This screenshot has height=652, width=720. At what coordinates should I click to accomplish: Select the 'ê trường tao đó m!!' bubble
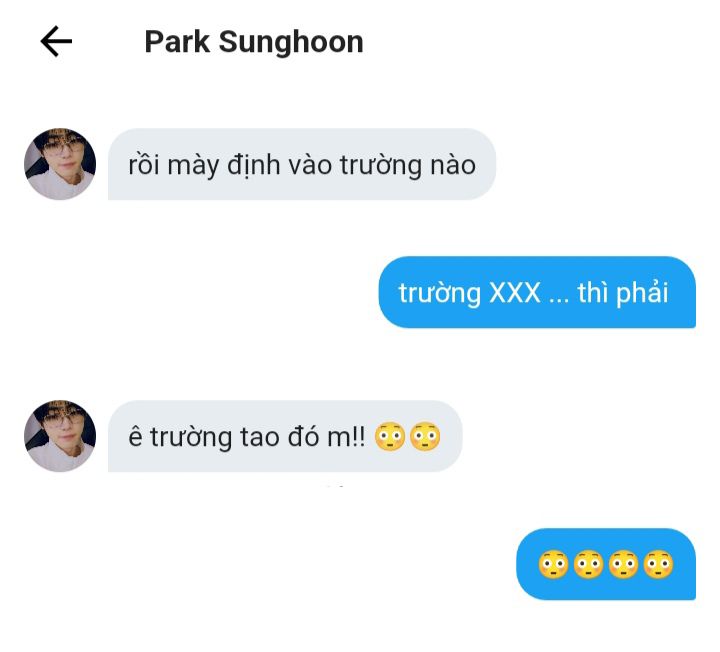pos(285,436)
